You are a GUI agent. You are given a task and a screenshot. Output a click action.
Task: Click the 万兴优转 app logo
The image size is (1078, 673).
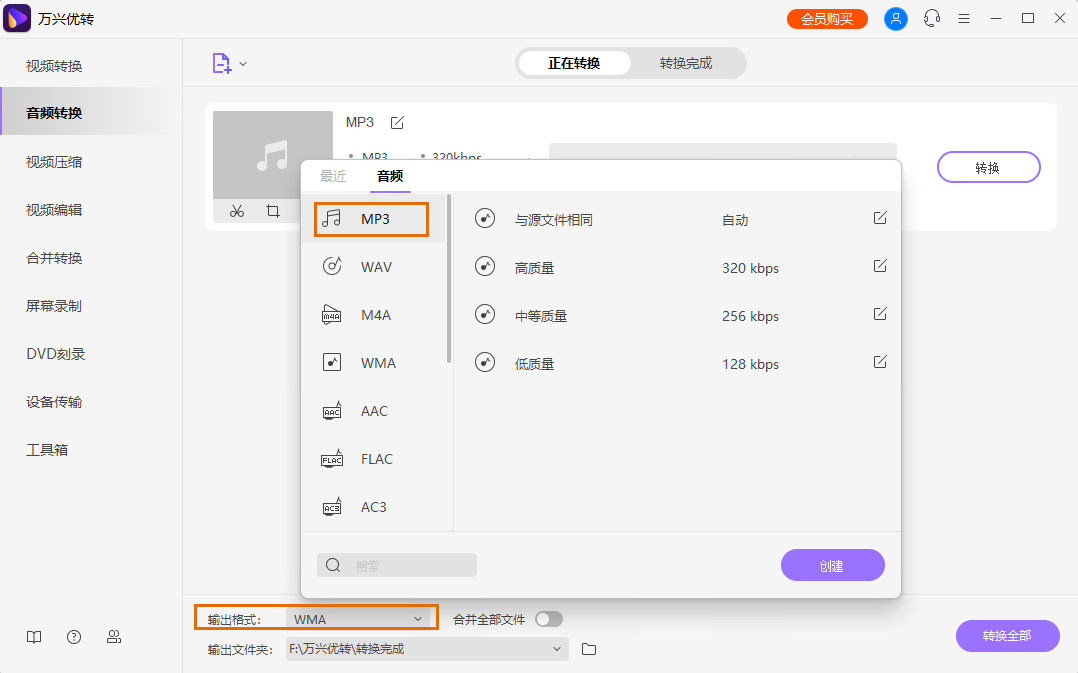point(17,18)
